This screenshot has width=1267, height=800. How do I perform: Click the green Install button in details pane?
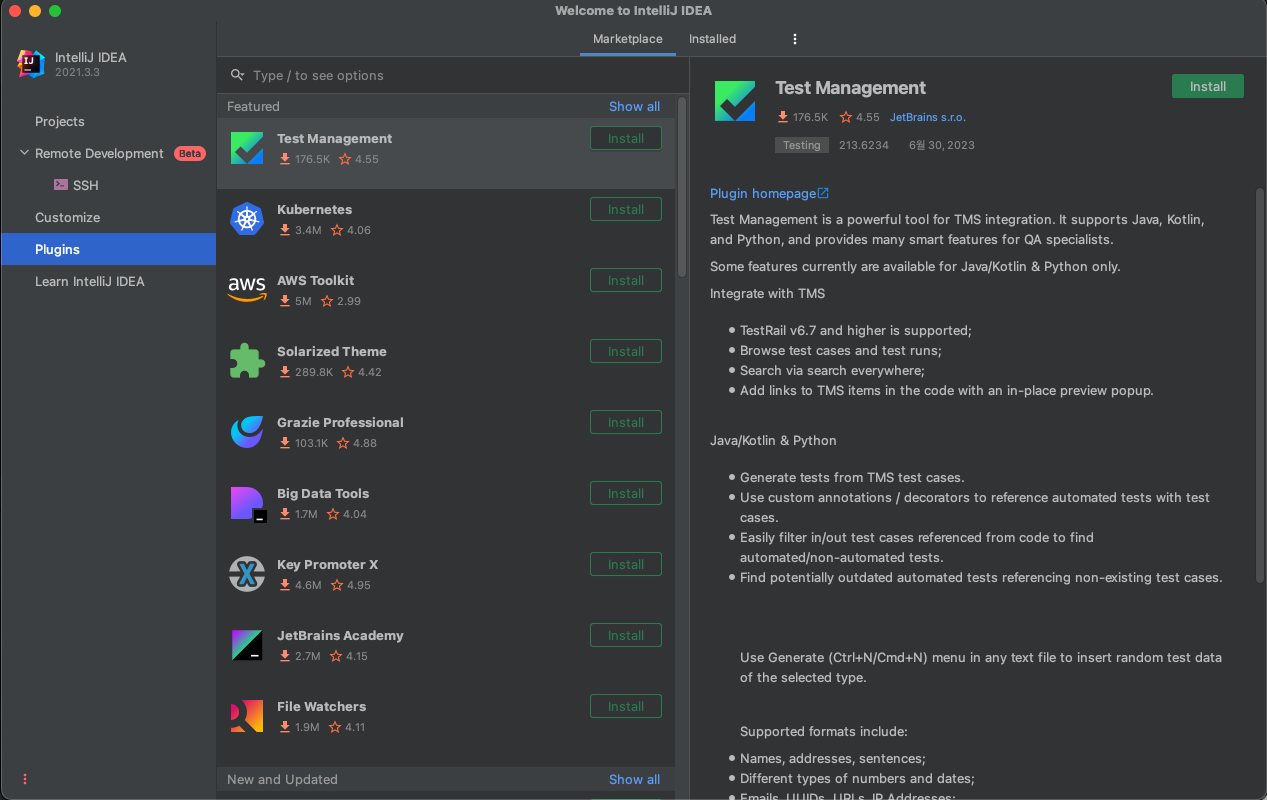coord(1208,86)
